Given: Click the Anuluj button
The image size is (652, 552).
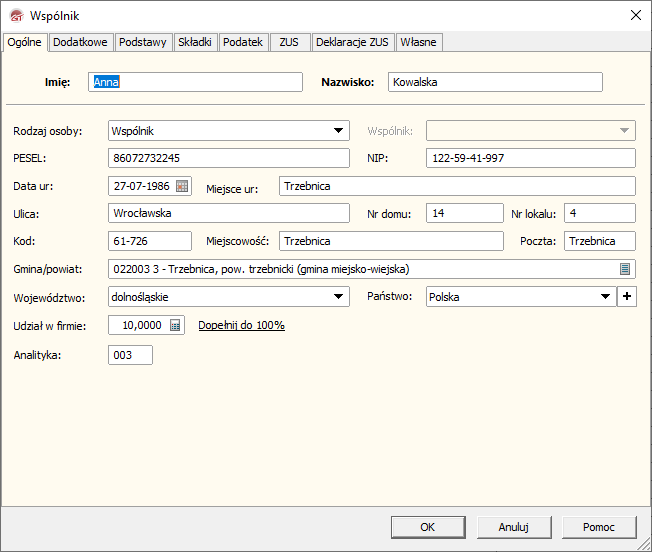Looking at the screenshot, I should pos(514,527).
